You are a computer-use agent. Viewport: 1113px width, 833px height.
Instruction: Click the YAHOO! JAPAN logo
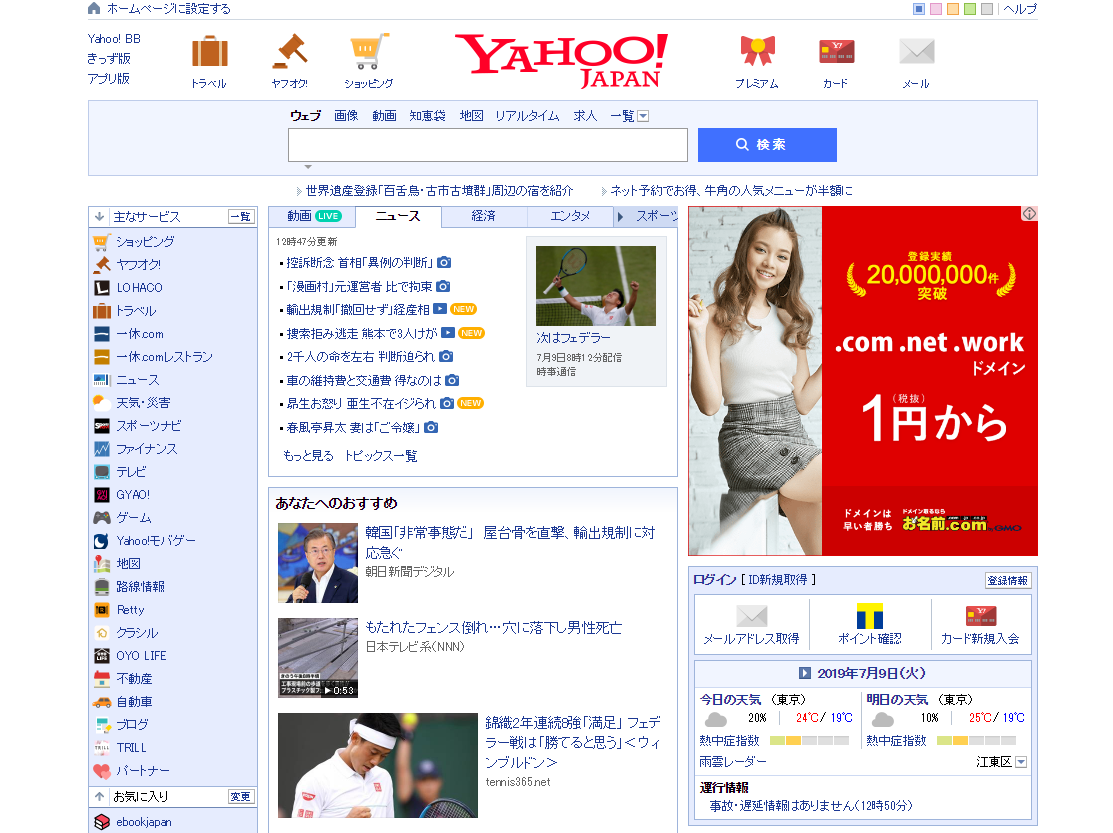[561, 60]
